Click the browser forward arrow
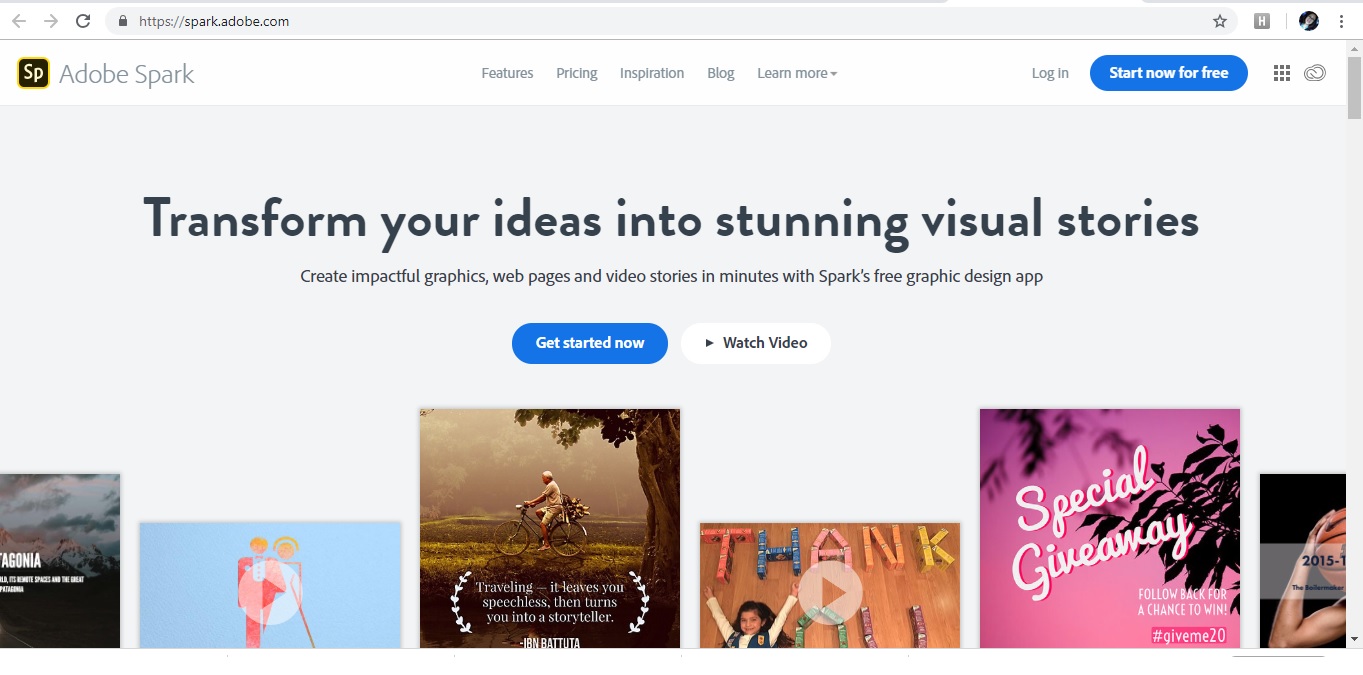The image size is (1363, 675). pyautogui.click(x=51, y=21)
